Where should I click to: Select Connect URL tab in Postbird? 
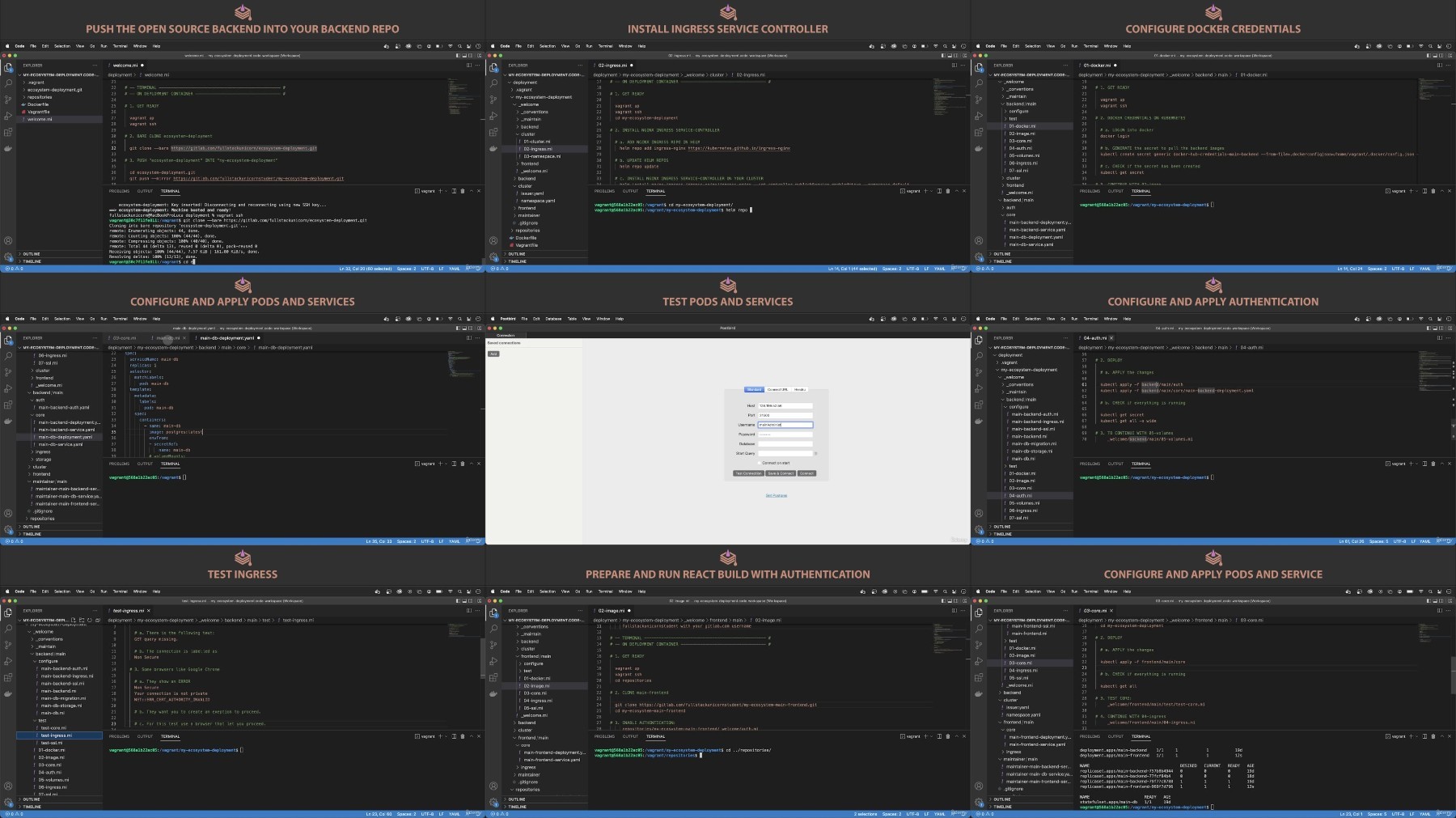pos(778,389)
